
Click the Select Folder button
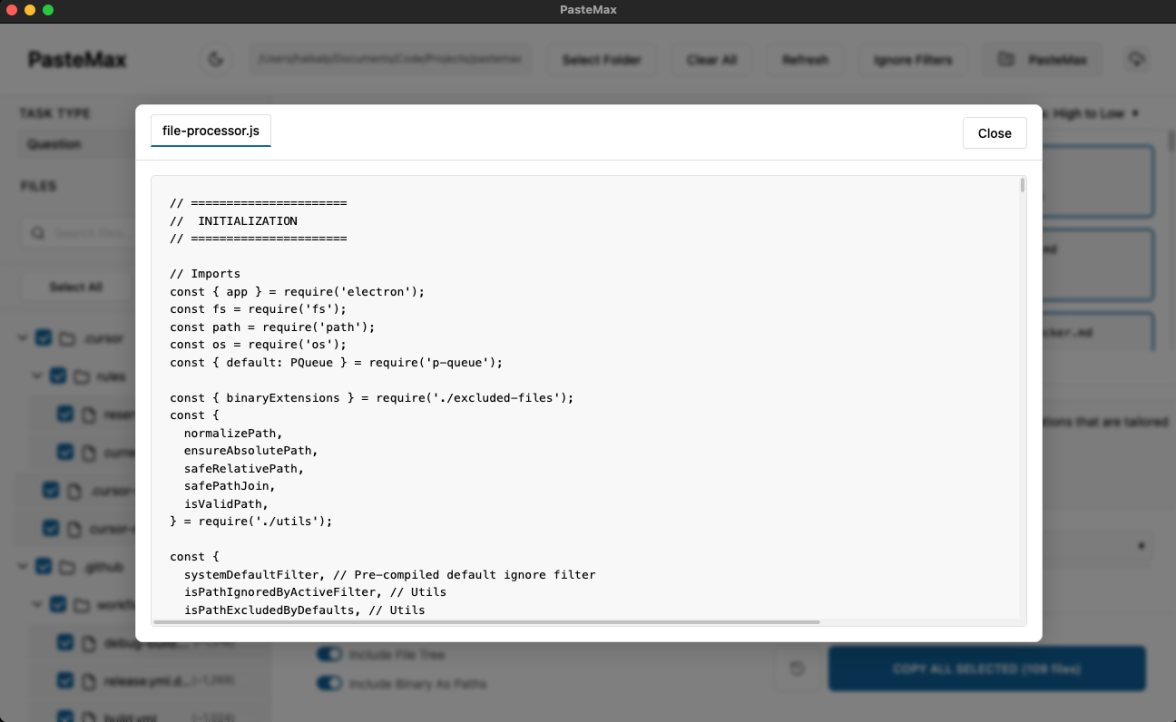tap(601, 60)
